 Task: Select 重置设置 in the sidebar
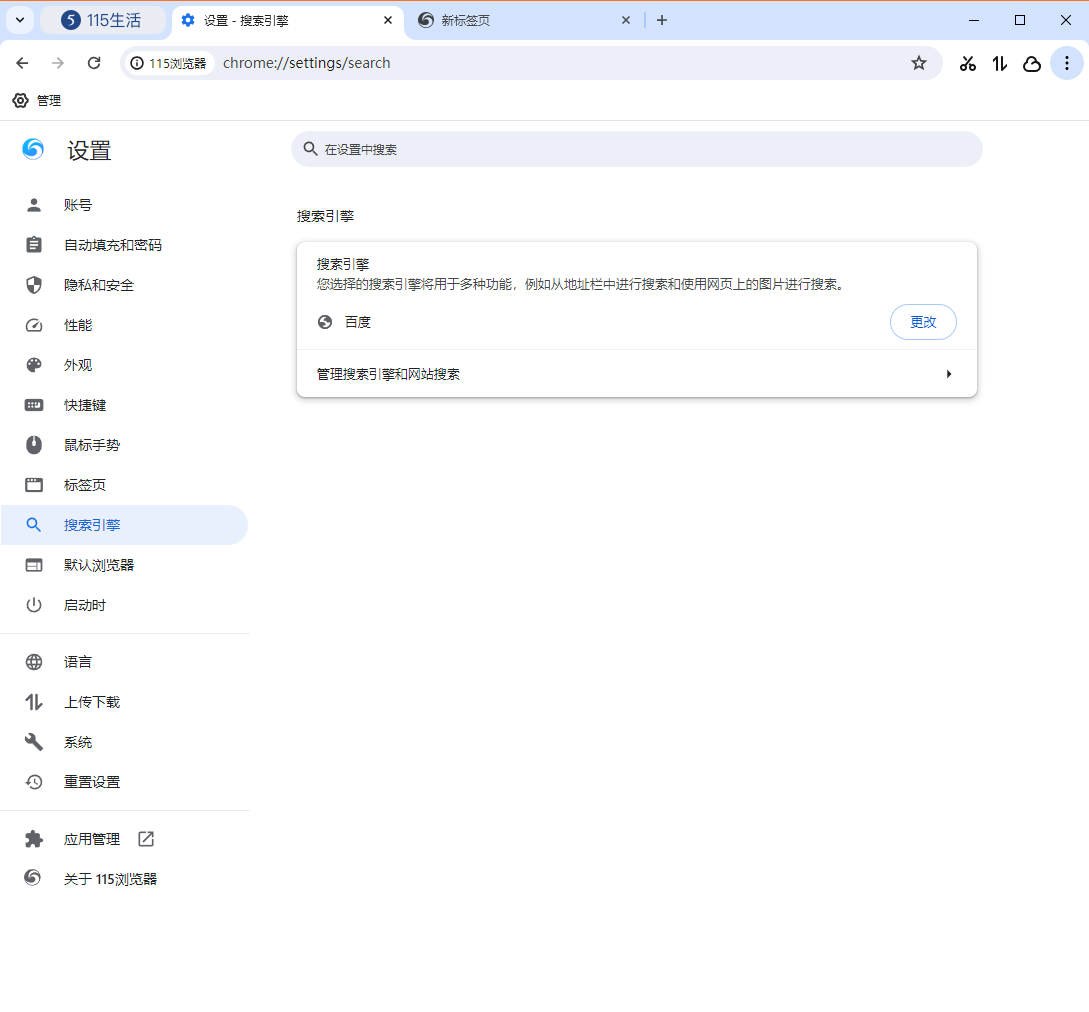(94, 781)
